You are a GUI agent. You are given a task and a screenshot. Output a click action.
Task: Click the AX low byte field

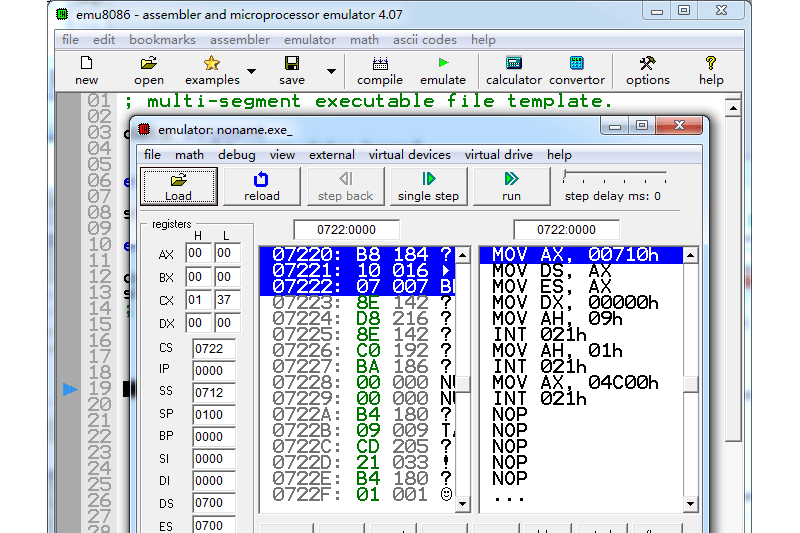(227, 253)
